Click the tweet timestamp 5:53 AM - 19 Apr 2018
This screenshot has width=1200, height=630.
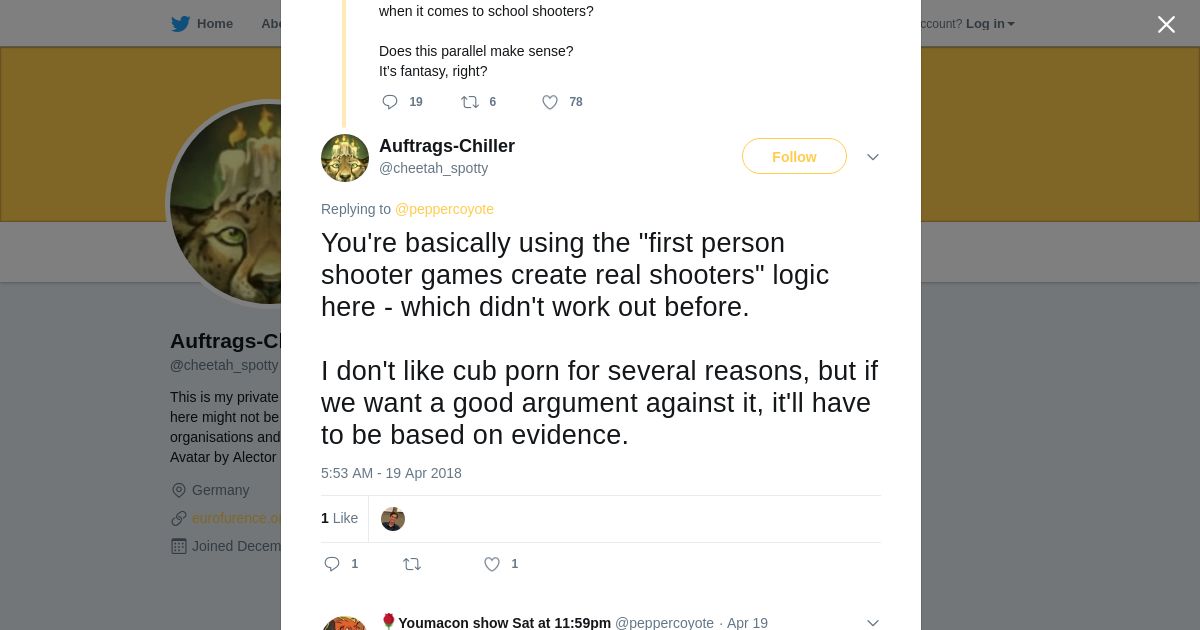pyautogui.click(x=391, y=473)
